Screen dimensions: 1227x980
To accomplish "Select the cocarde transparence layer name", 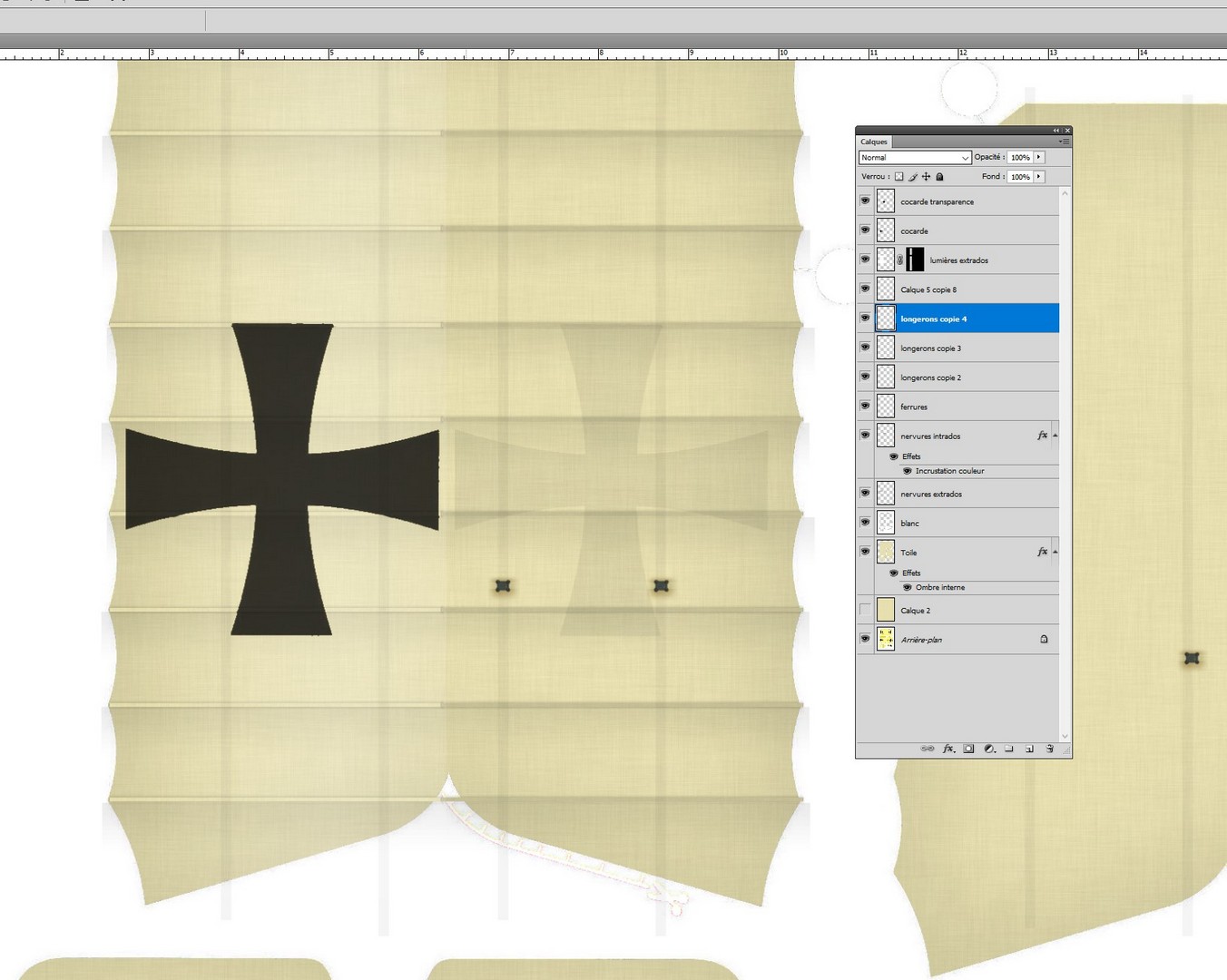I will (x=937, y=201).
